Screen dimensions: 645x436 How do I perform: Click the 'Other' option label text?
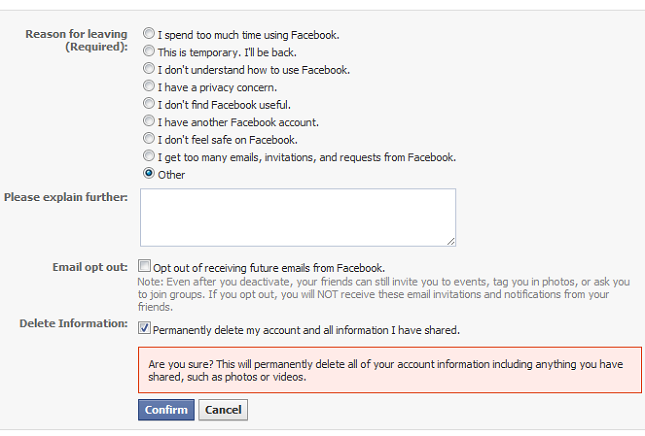[170, 175]
